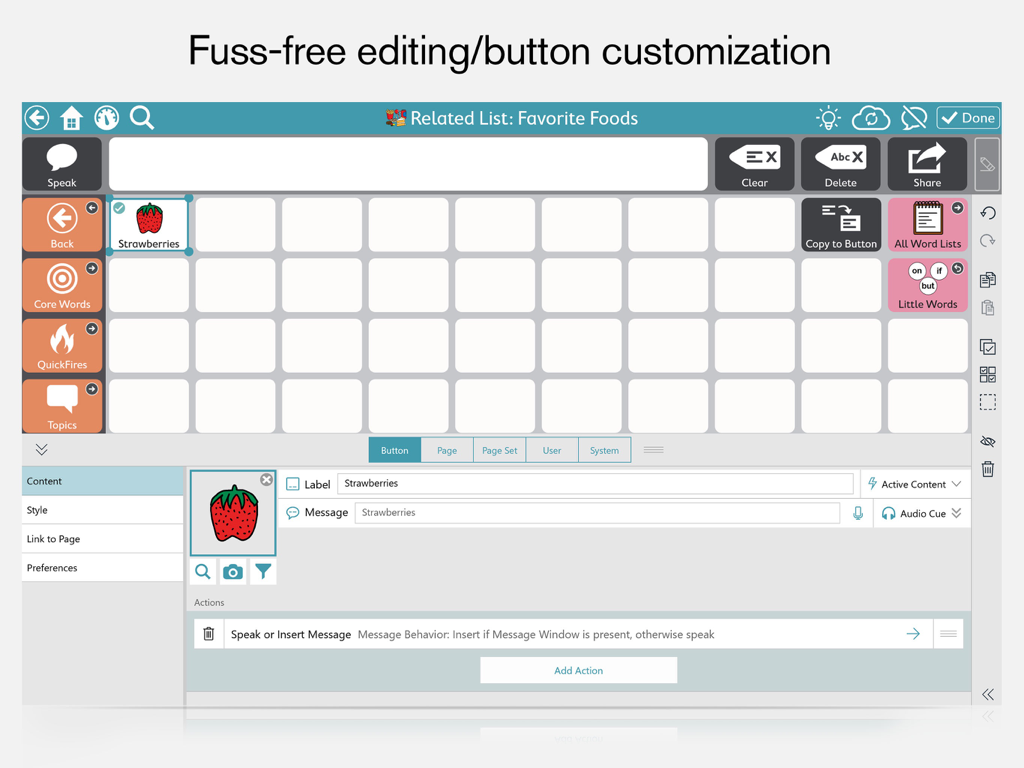Click the microphone icon beside Message field
Screen dimensions: 1024x768
click(858, 513)
